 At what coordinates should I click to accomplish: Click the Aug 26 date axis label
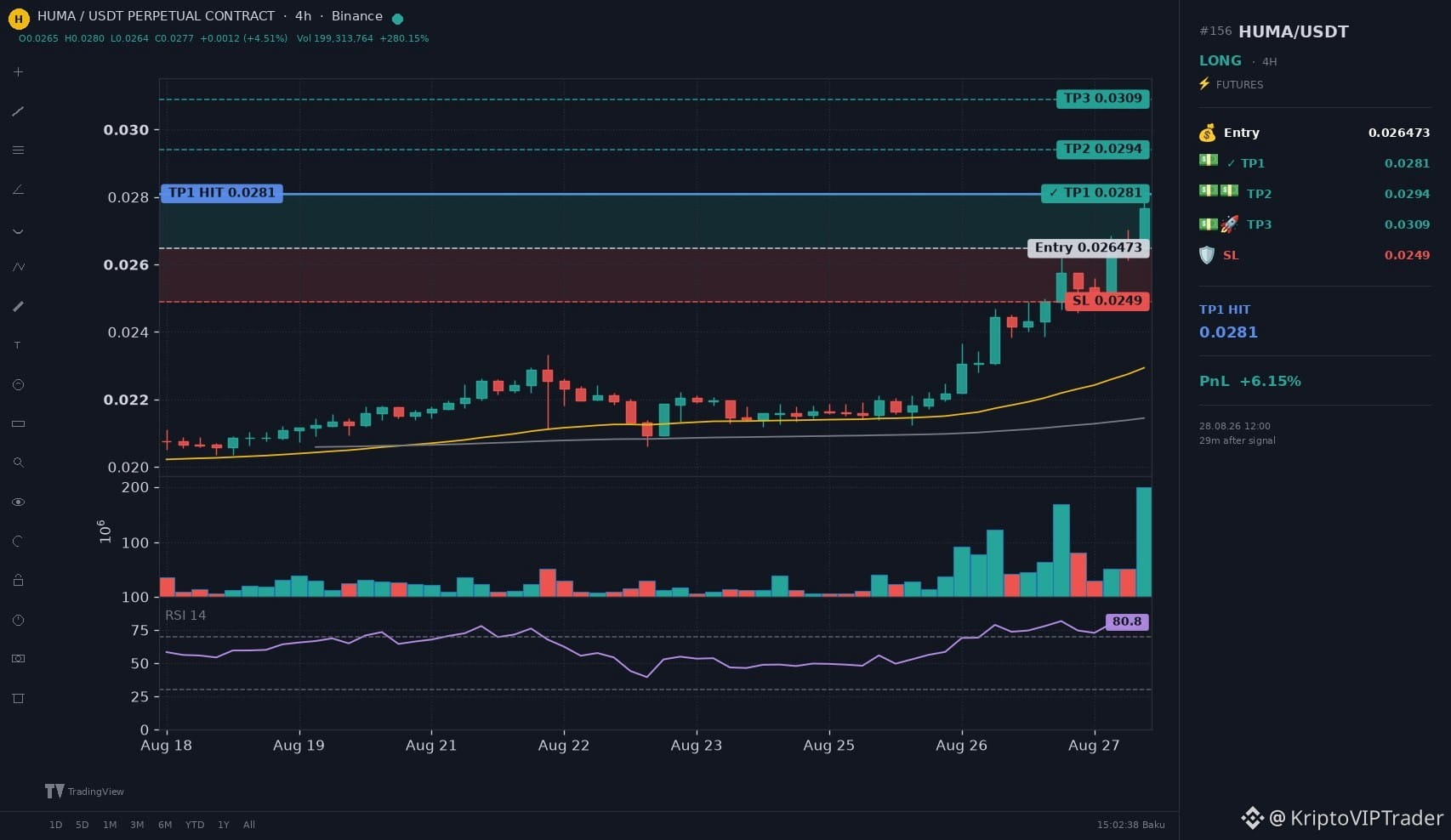[x=961, y=746]
